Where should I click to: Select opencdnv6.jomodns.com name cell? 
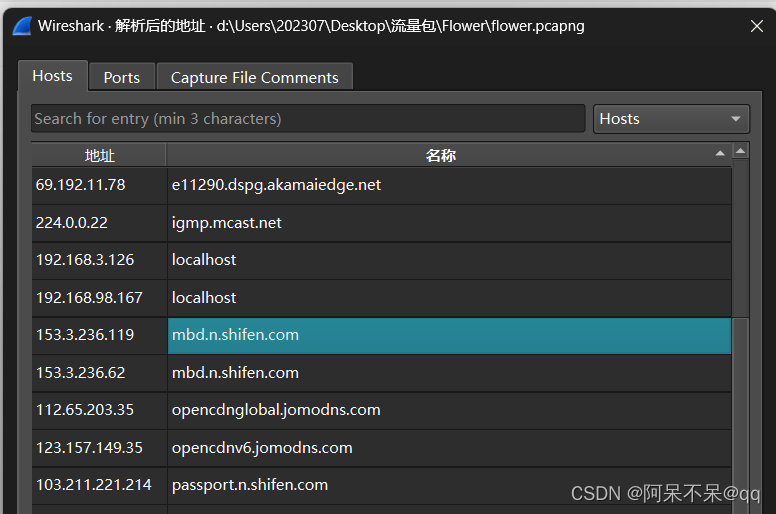tap(449, 448)
